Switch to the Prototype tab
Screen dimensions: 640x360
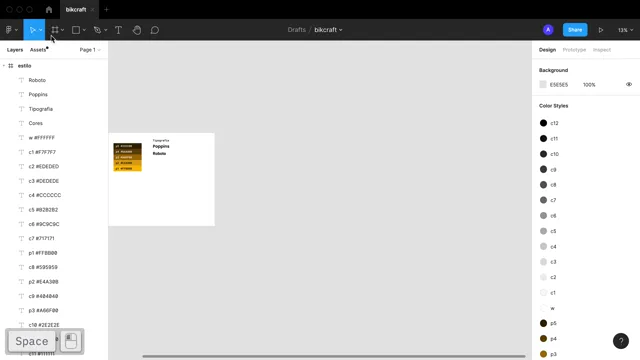click(574, 50)
